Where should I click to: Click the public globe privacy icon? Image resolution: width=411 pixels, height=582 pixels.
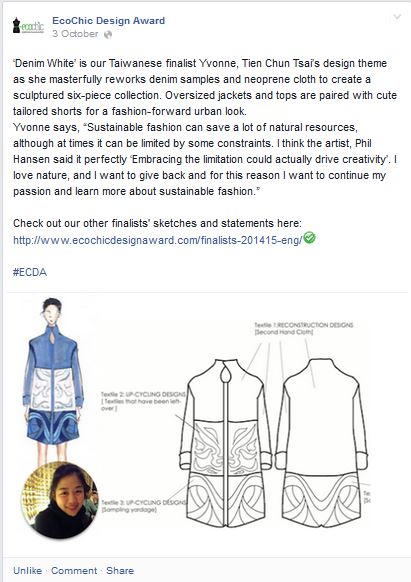tap(108, 35)
